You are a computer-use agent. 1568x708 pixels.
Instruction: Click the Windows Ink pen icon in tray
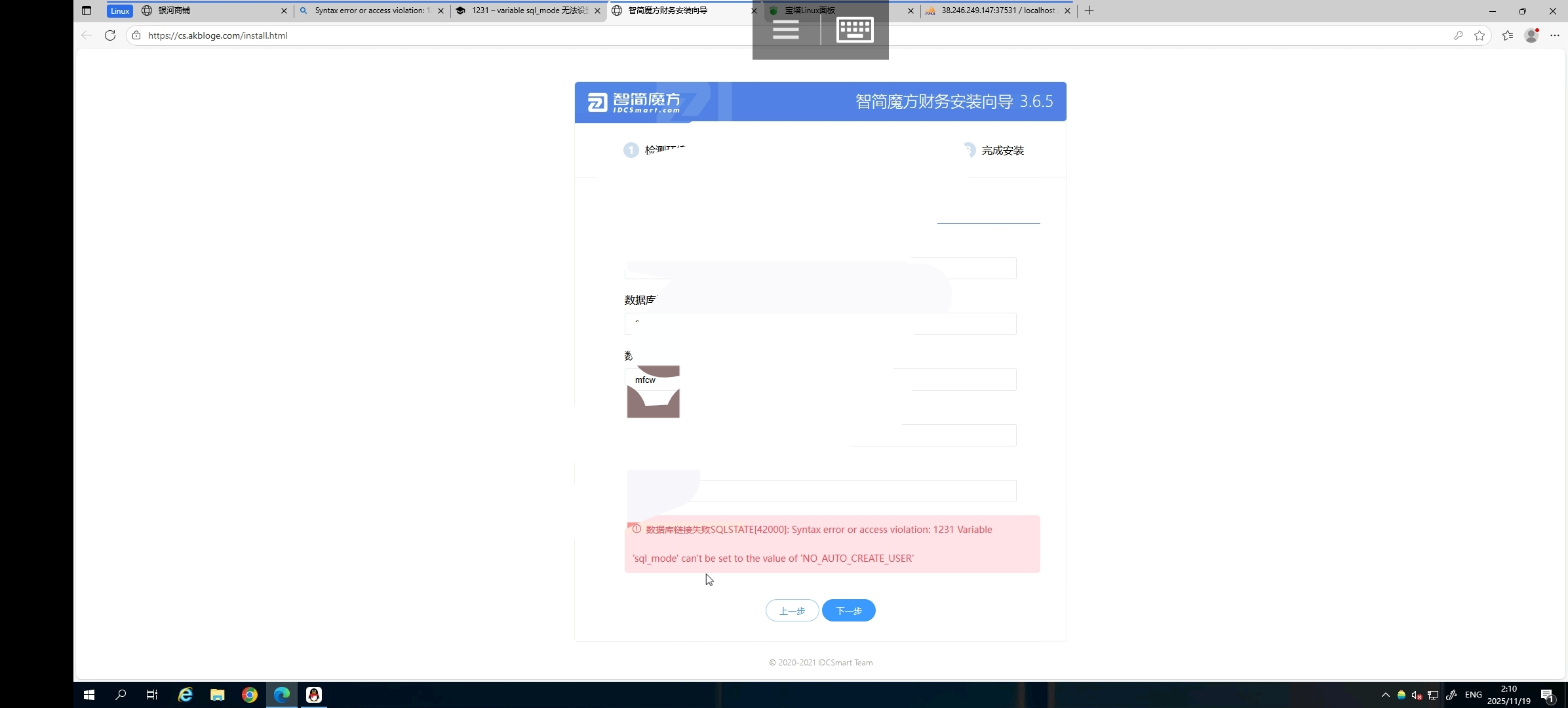point(1451,695)
